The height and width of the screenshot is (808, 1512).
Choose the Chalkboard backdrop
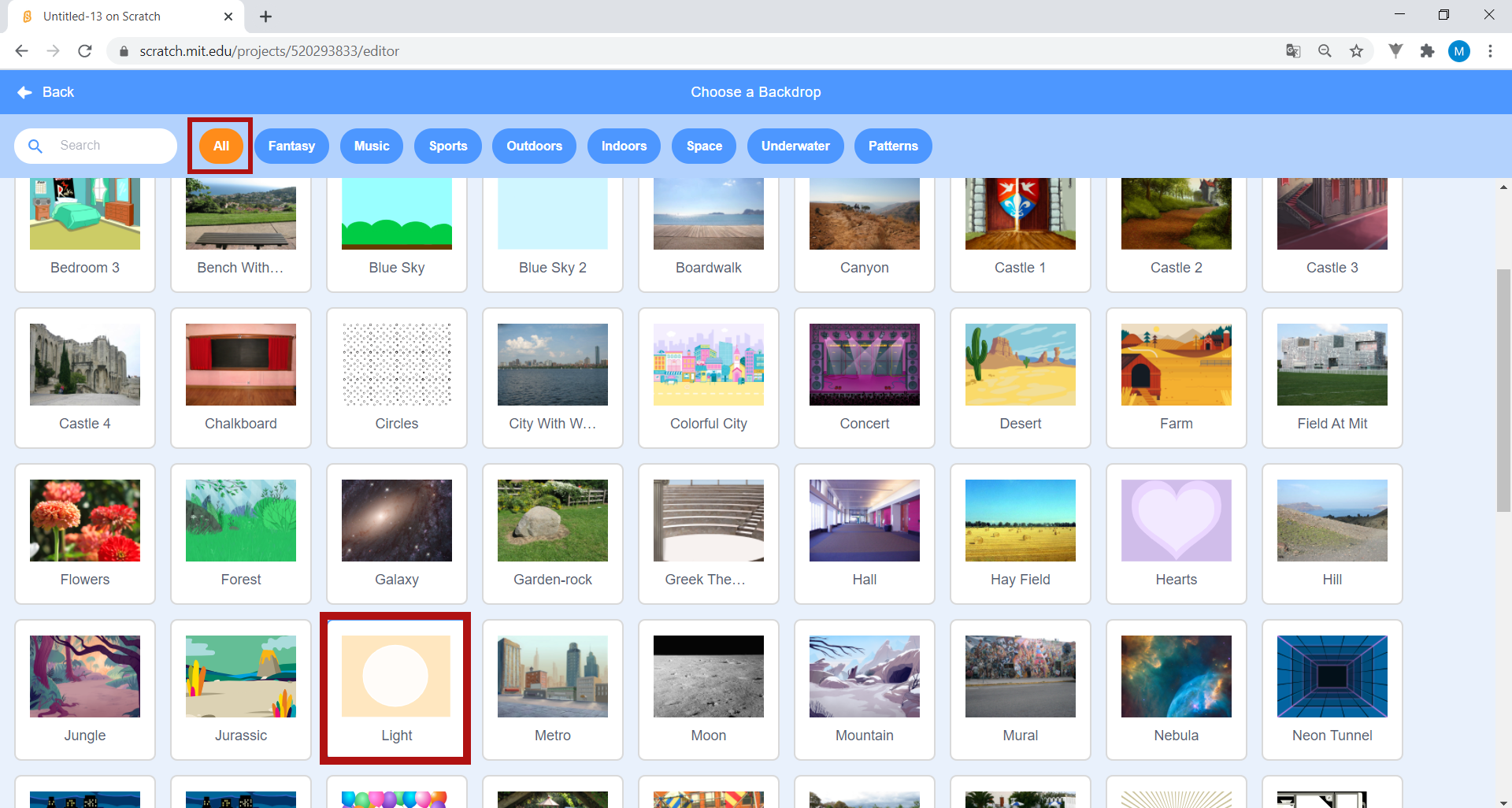click(241, 378)
